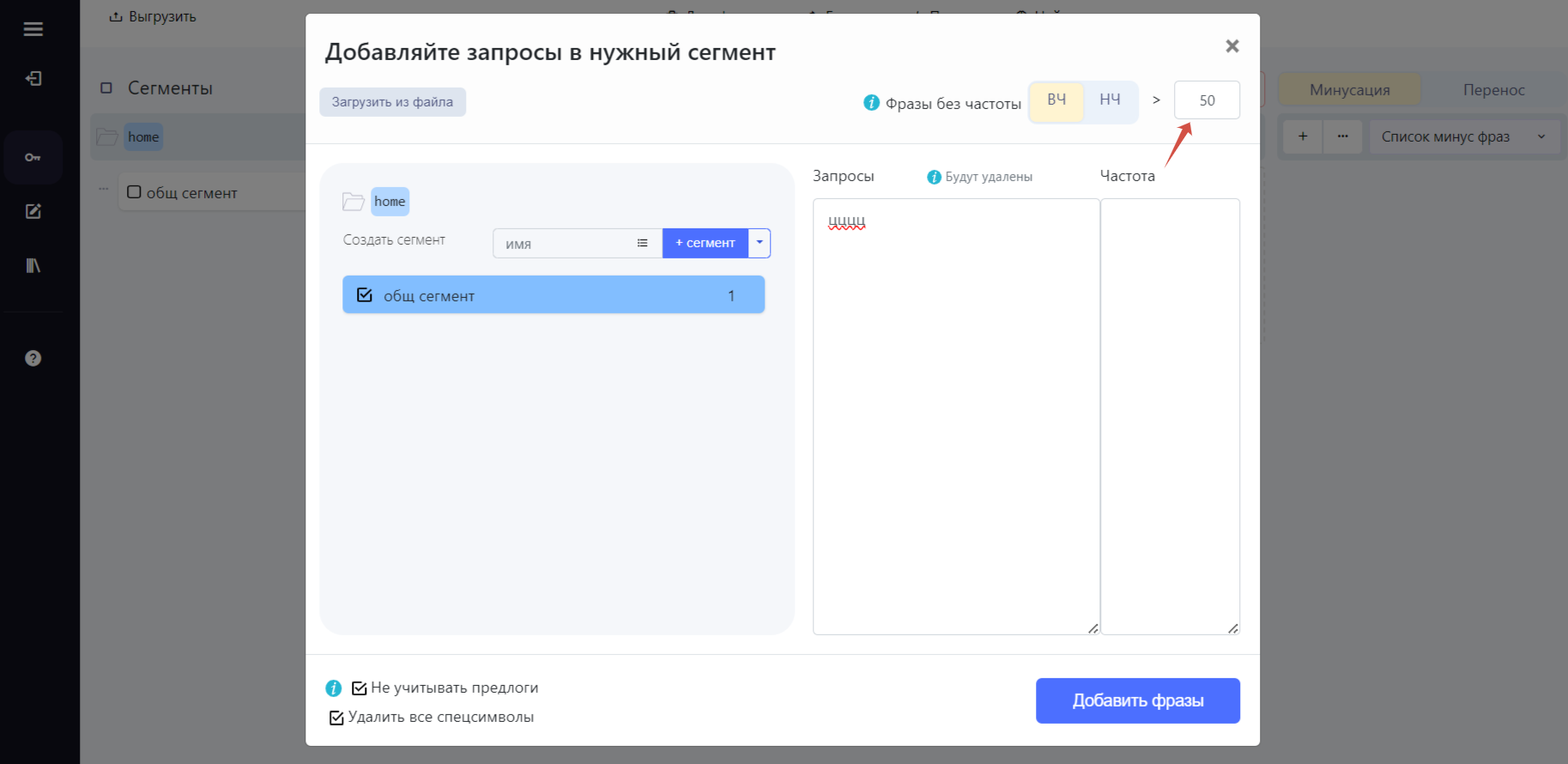Open the hamburger menu in sidebar
The width and height of the screenshot is (1568, 764).
(33, 29)
